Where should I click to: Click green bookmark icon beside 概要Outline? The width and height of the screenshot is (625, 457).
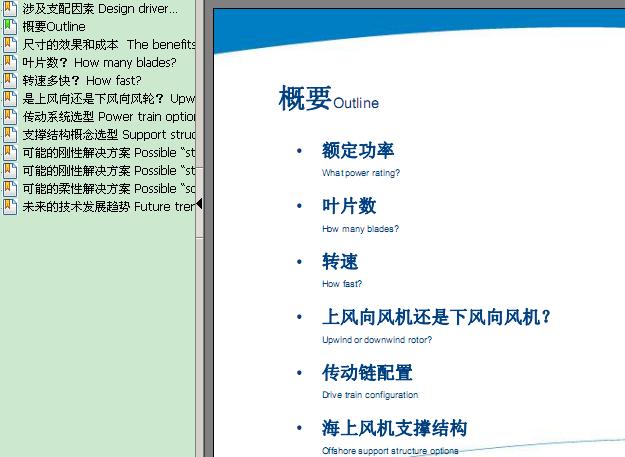tap(10, 27)
